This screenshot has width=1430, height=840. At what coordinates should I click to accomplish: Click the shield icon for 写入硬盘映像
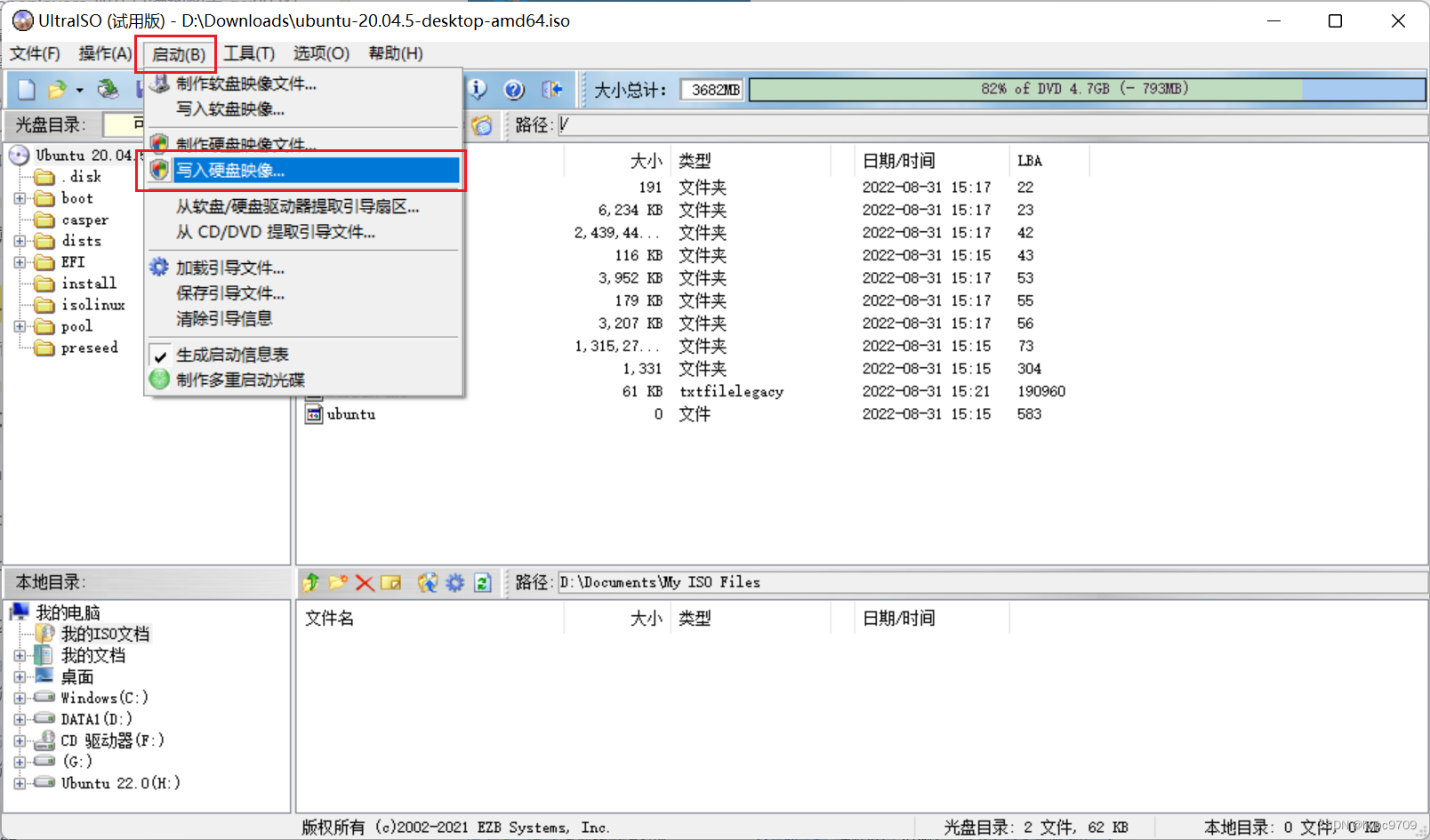[x=159, y=170]
